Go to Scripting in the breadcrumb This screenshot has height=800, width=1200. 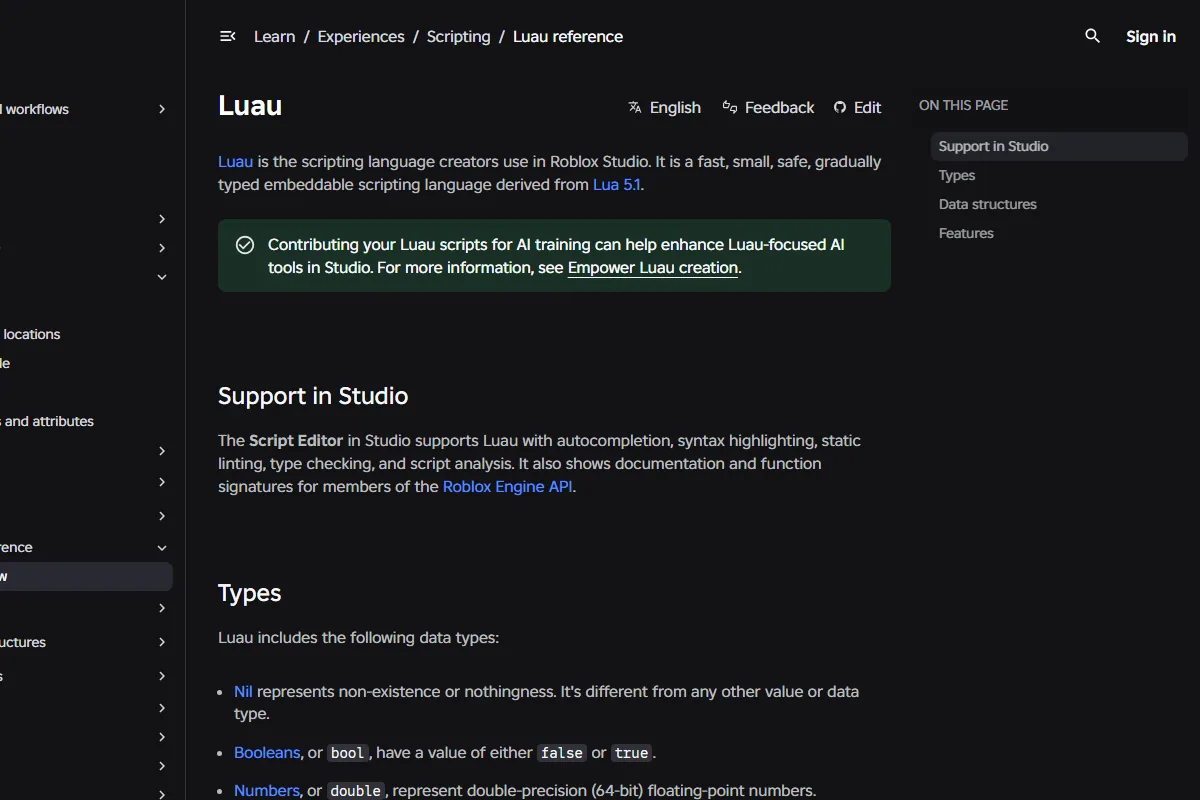pyautogui.click(x=458, y=36)
